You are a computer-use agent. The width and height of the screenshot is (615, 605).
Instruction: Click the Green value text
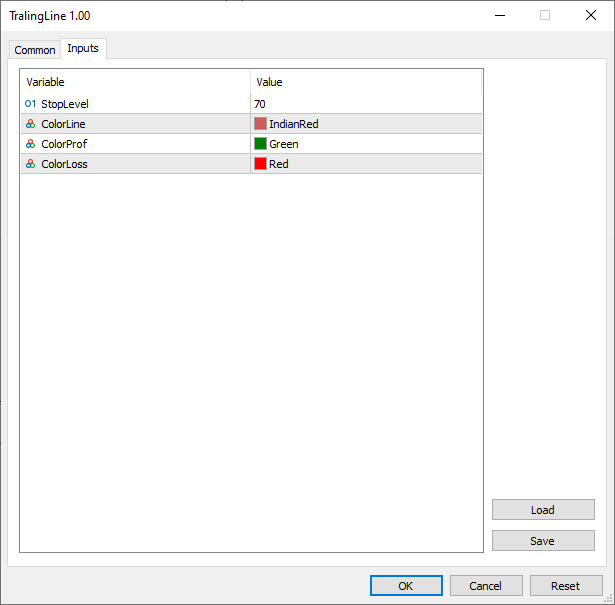pos(284,144)
